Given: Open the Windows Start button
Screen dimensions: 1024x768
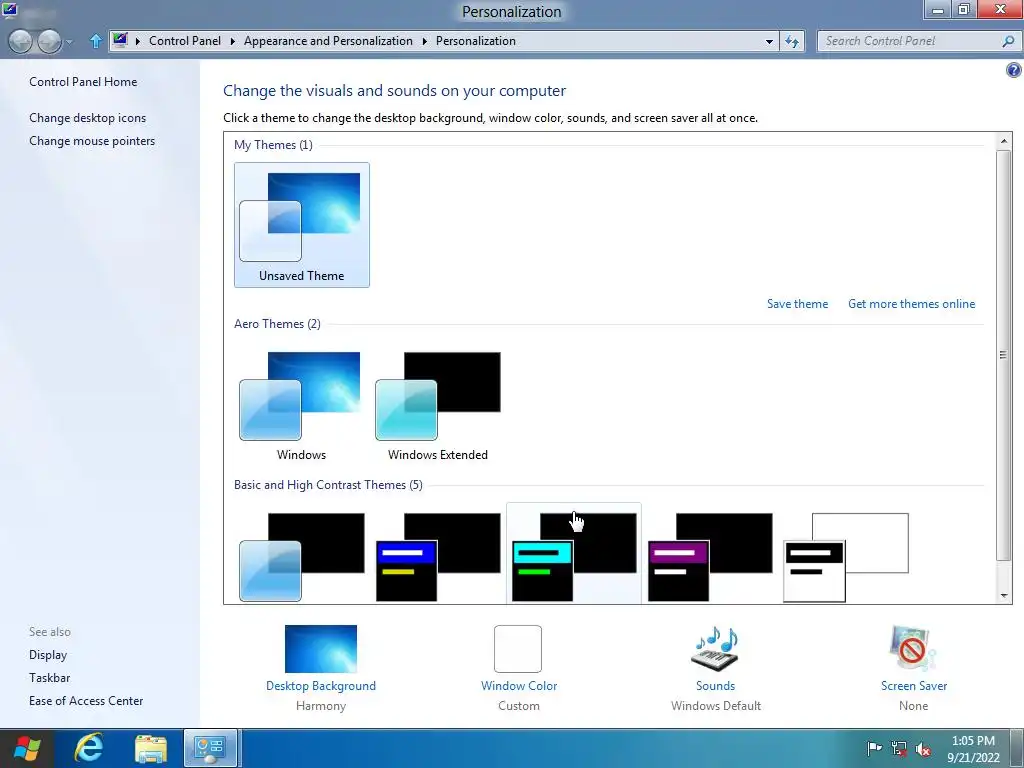Looking at the screenshot, I should [x=27, y=748].
